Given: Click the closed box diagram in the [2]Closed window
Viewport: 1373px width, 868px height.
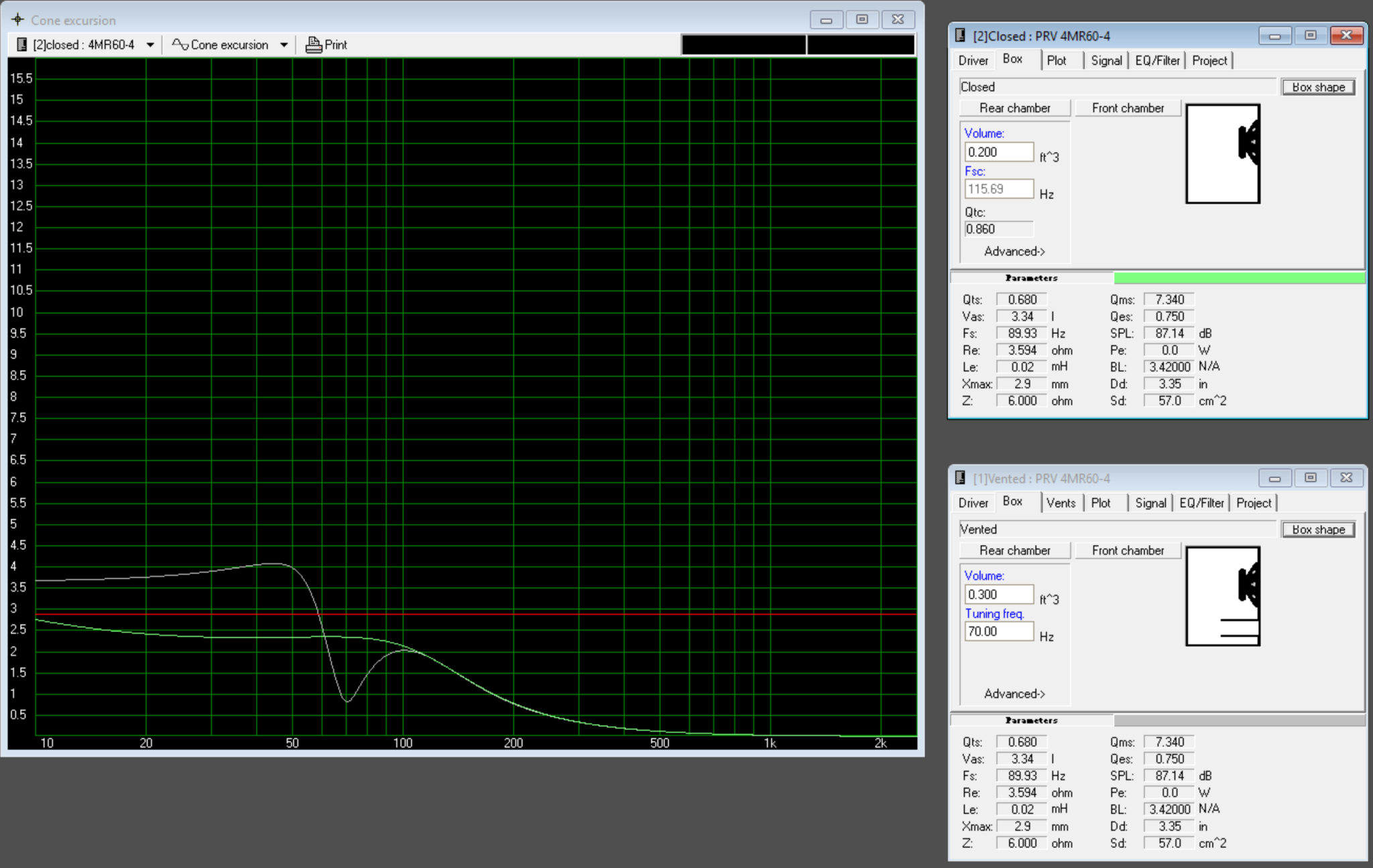Looking at the screenshot, I should 1223,153.
